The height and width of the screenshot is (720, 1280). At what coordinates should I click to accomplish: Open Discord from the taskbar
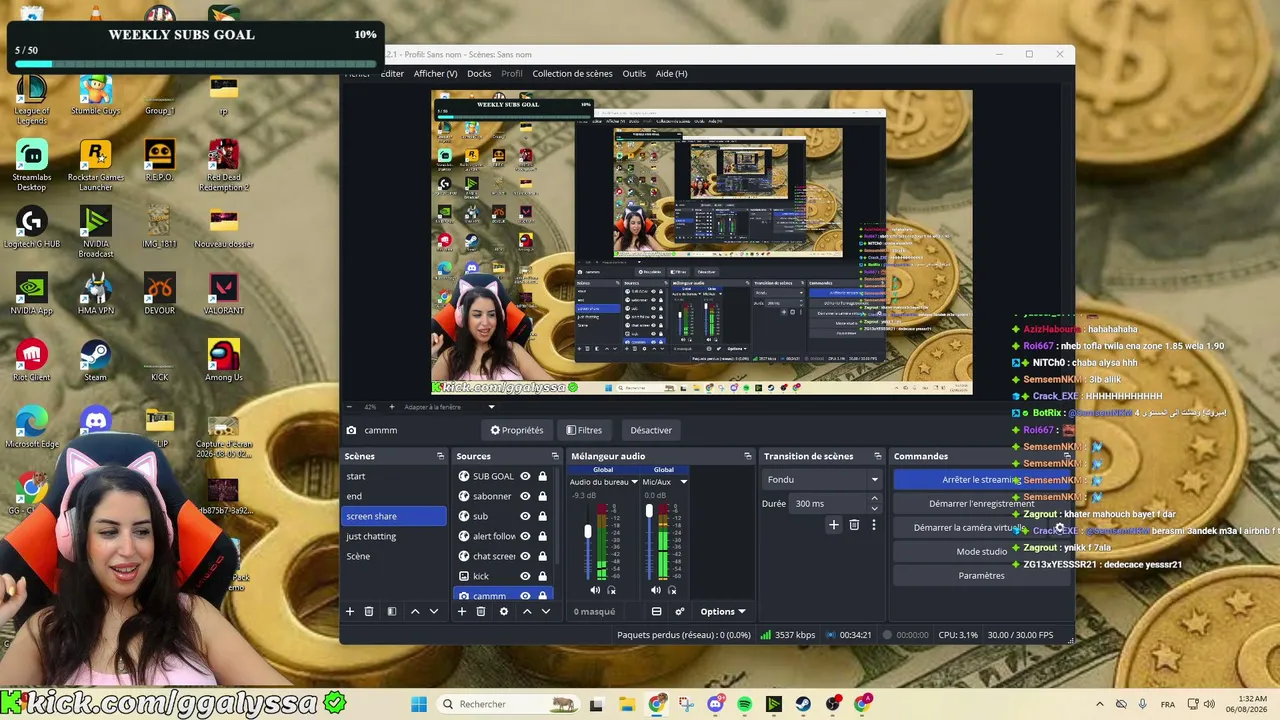pos(715,704)
